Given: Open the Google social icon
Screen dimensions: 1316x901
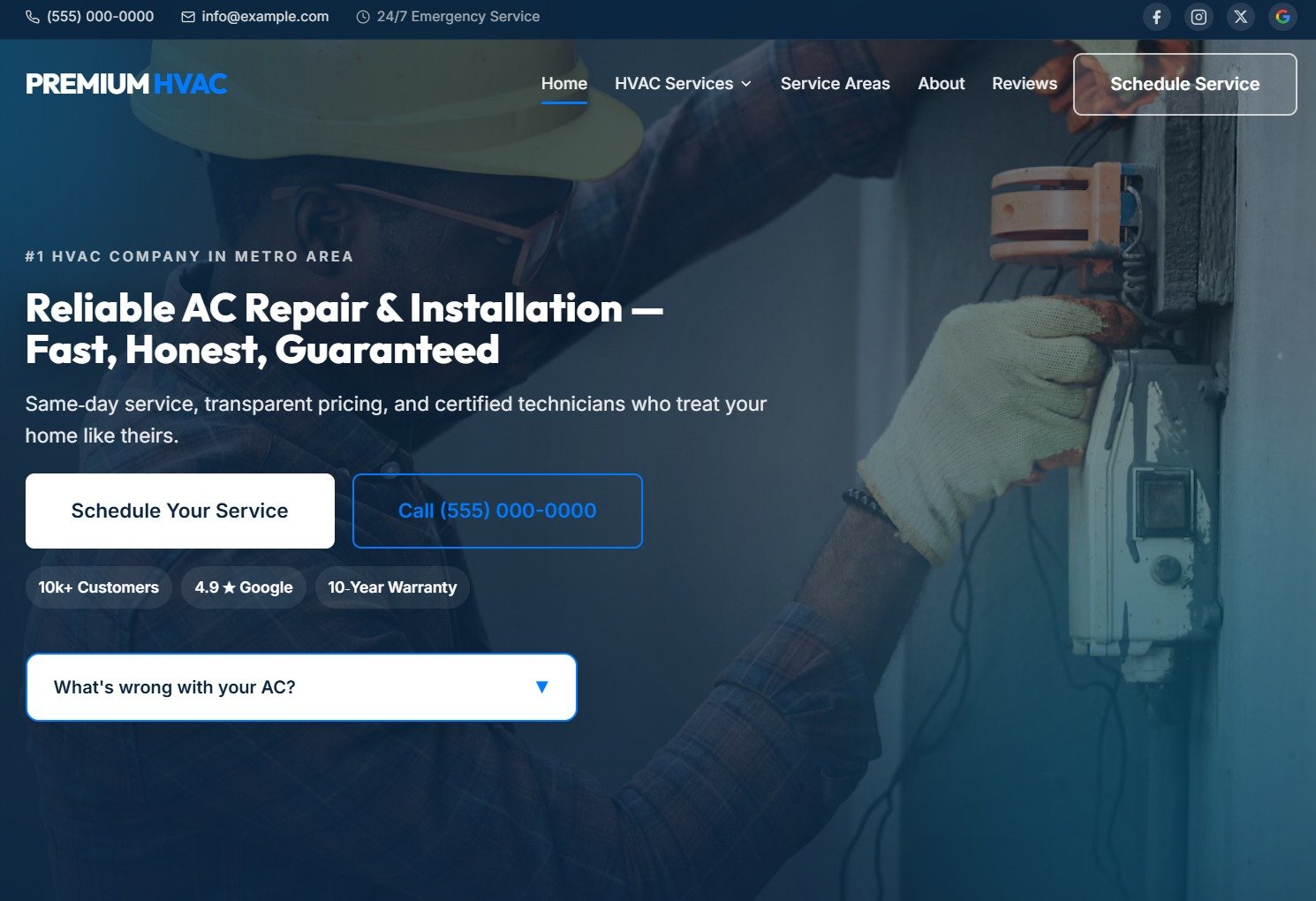Looking at the screenshot, I should tap(1282, 17).
